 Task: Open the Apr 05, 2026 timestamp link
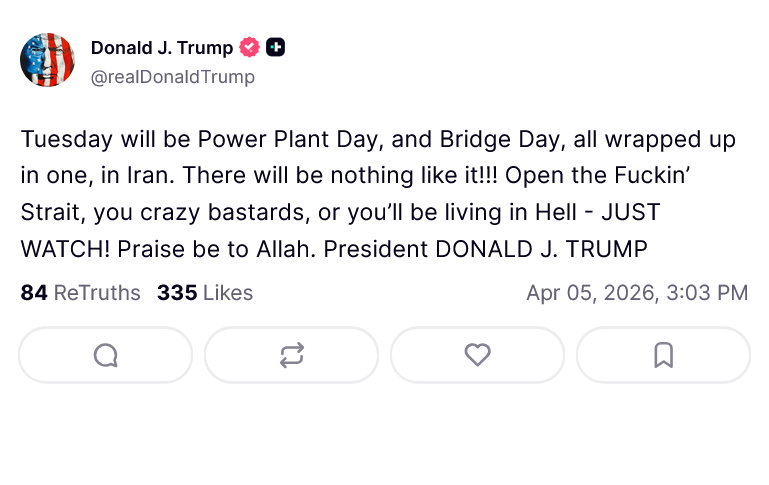(637, 293)
